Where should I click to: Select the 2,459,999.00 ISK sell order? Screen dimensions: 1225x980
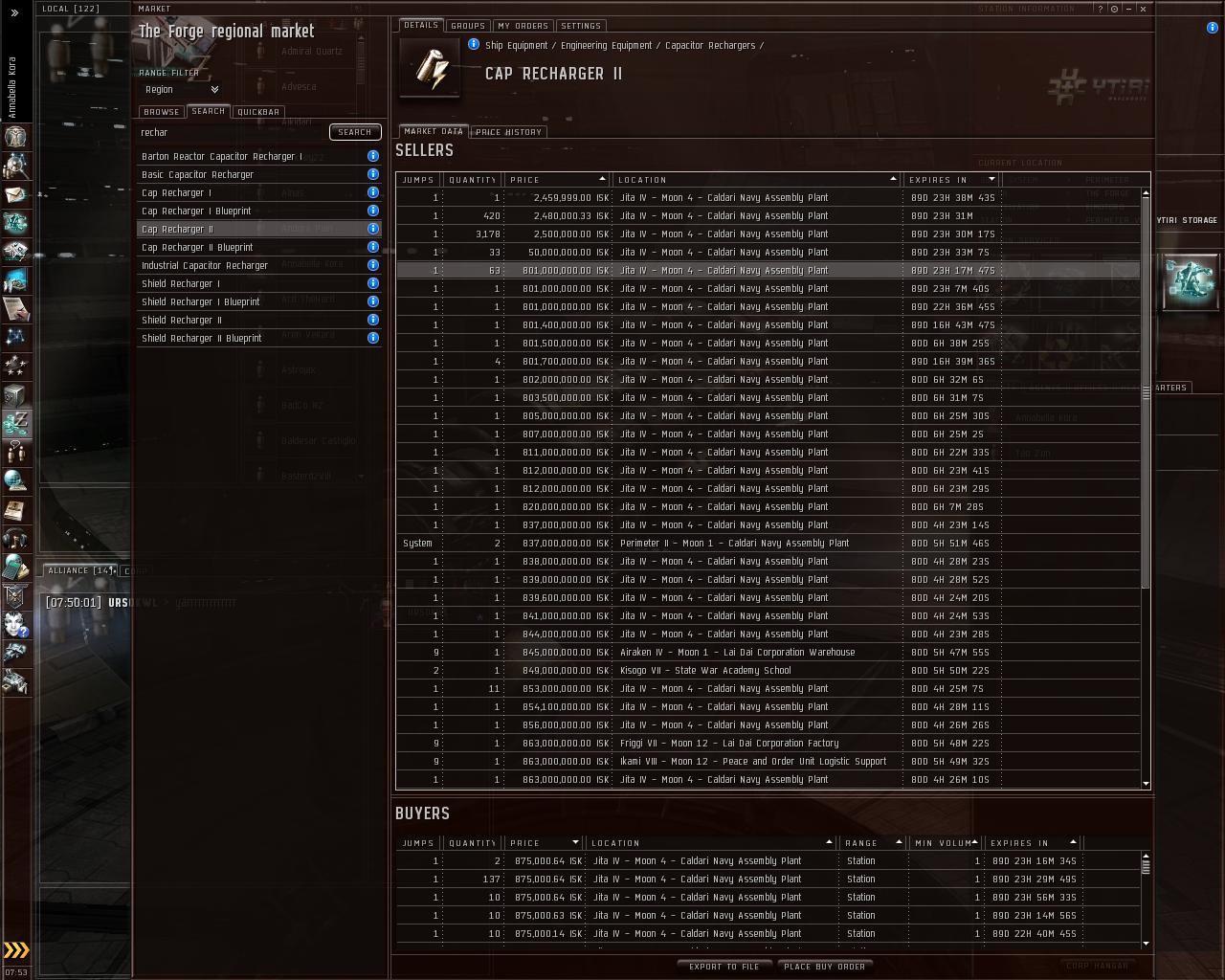pos(768,197)
